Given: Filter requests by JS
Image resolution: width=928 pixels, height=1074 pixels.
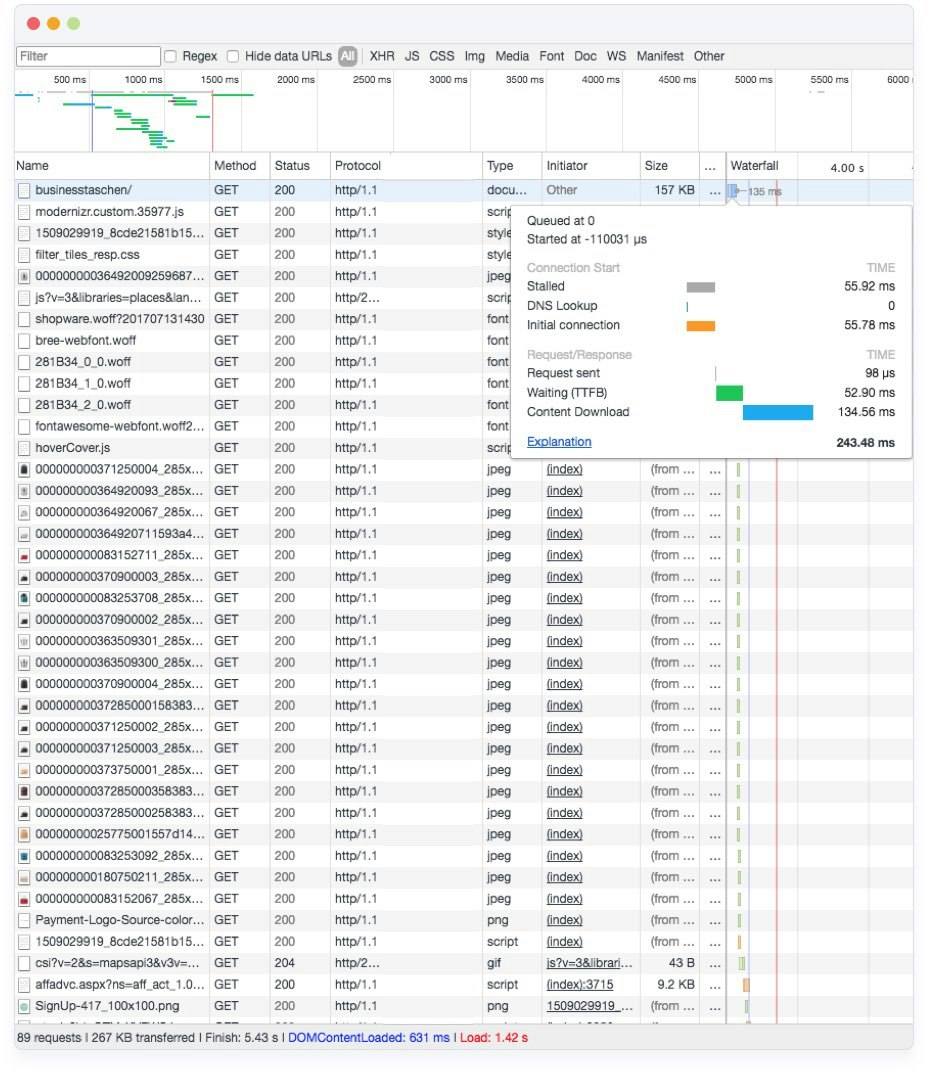Looking at the screenshot, I should (x=412, y=56).
